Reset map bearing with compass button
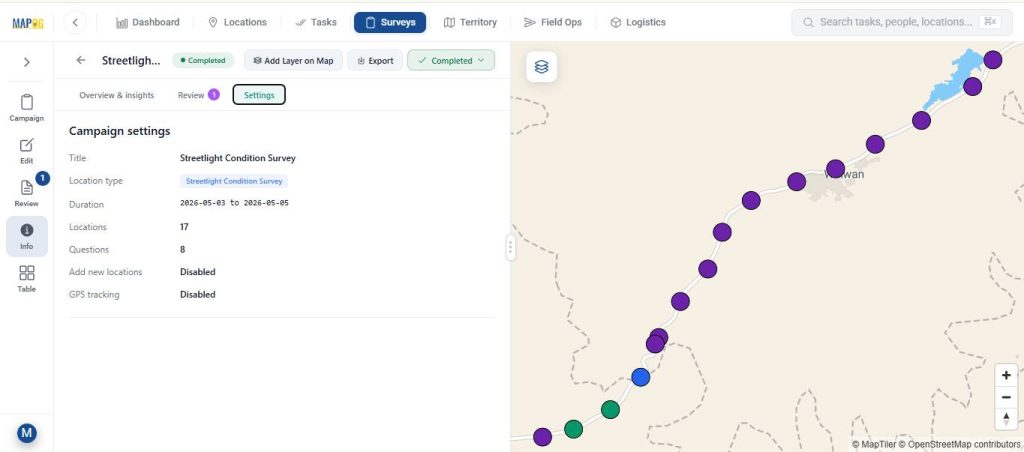The height and width of the screenshot is (452, 1024). tap(1006, 419)
